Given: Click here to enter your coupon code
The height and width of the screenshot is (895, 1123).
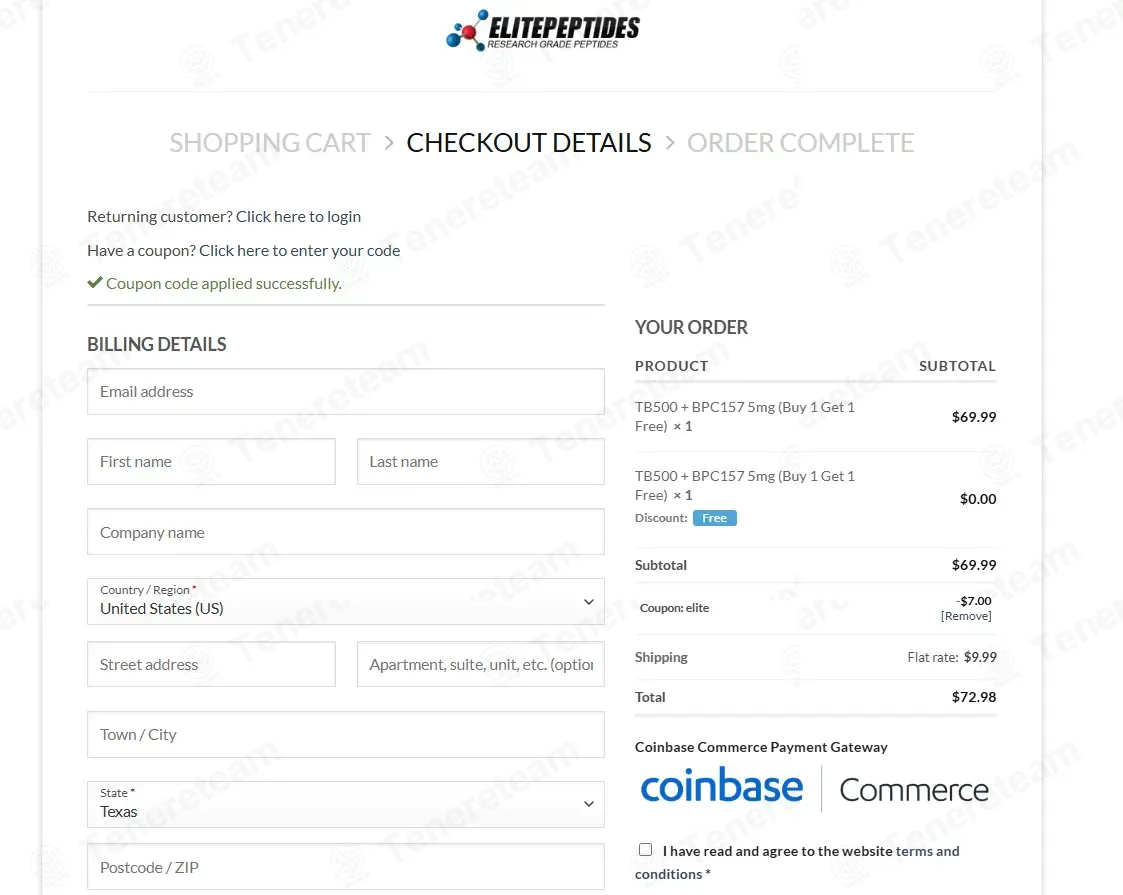Looking at the screenshot, I should coord(299,250).
